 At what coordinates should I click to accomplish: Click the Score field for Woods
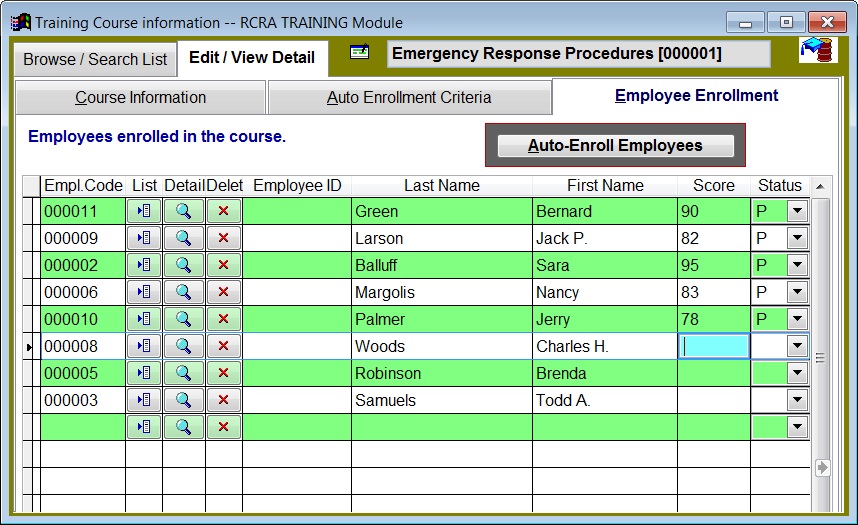point(714,346)
